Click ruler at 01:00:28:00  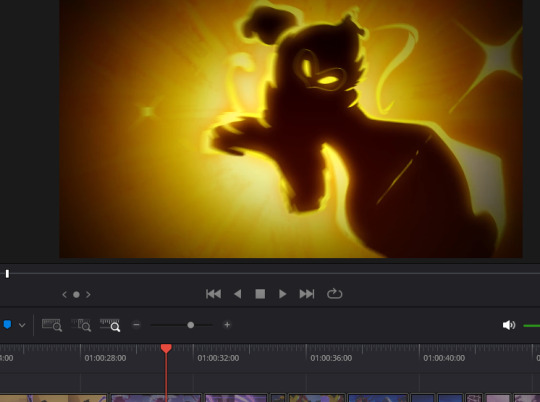tap(105, 358)
